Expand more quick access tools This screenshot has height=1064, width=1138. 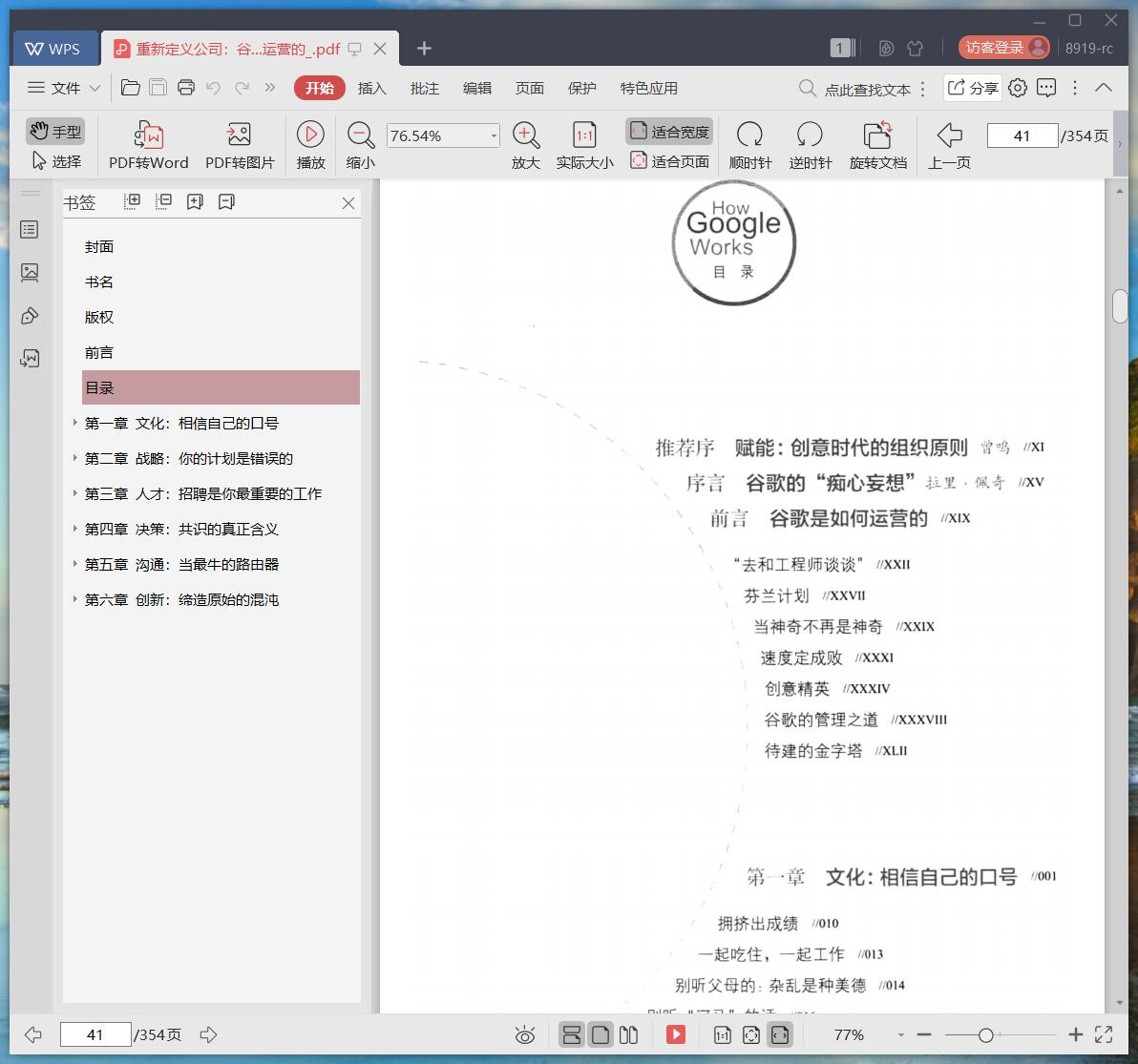(270, 88)
